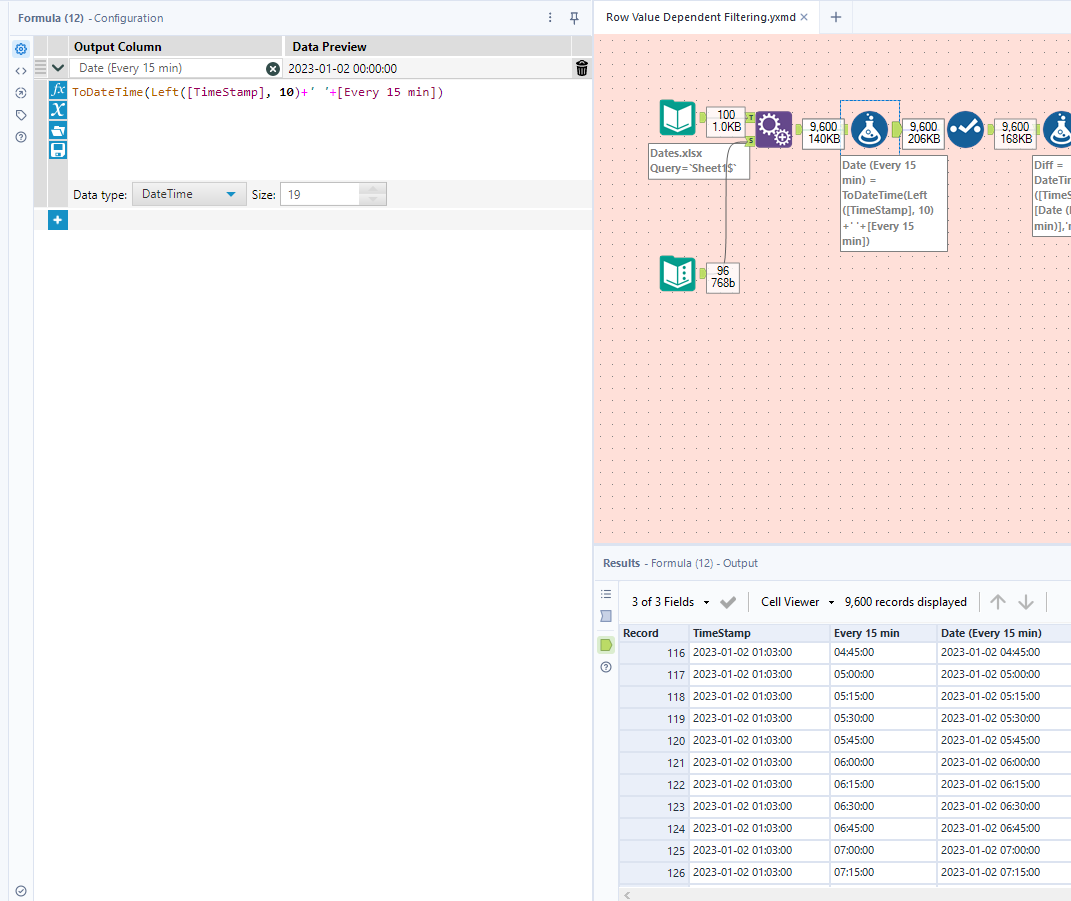Select the Dates.xlsx Input Data tool
This screenshot has width=1071, height=901.
click(677, 119)
